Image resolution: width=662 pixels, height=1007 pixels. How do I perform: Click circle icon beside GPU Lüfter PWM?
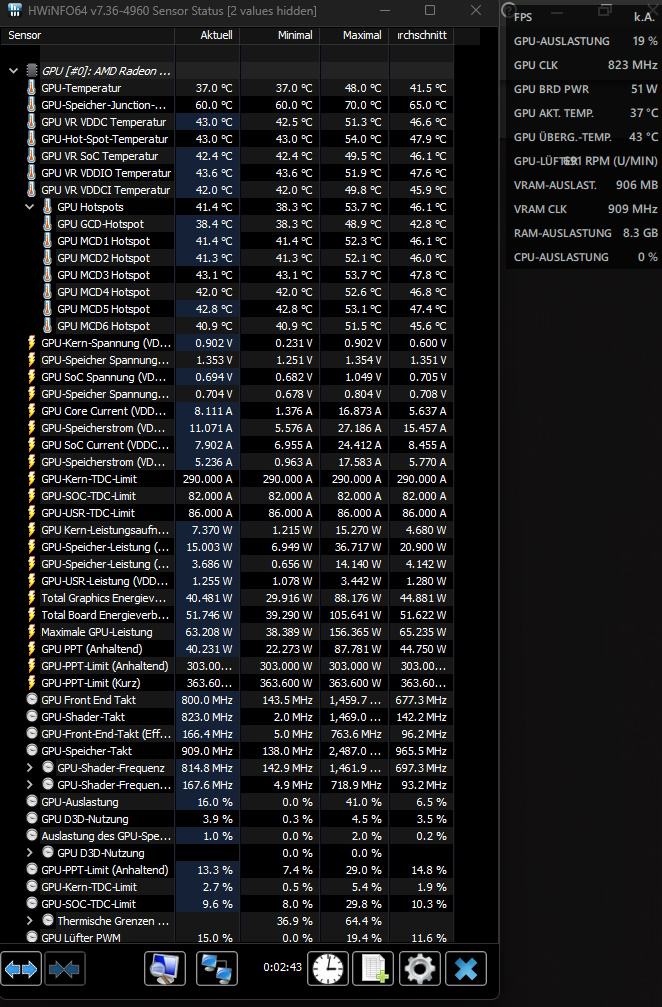(32, 937)
